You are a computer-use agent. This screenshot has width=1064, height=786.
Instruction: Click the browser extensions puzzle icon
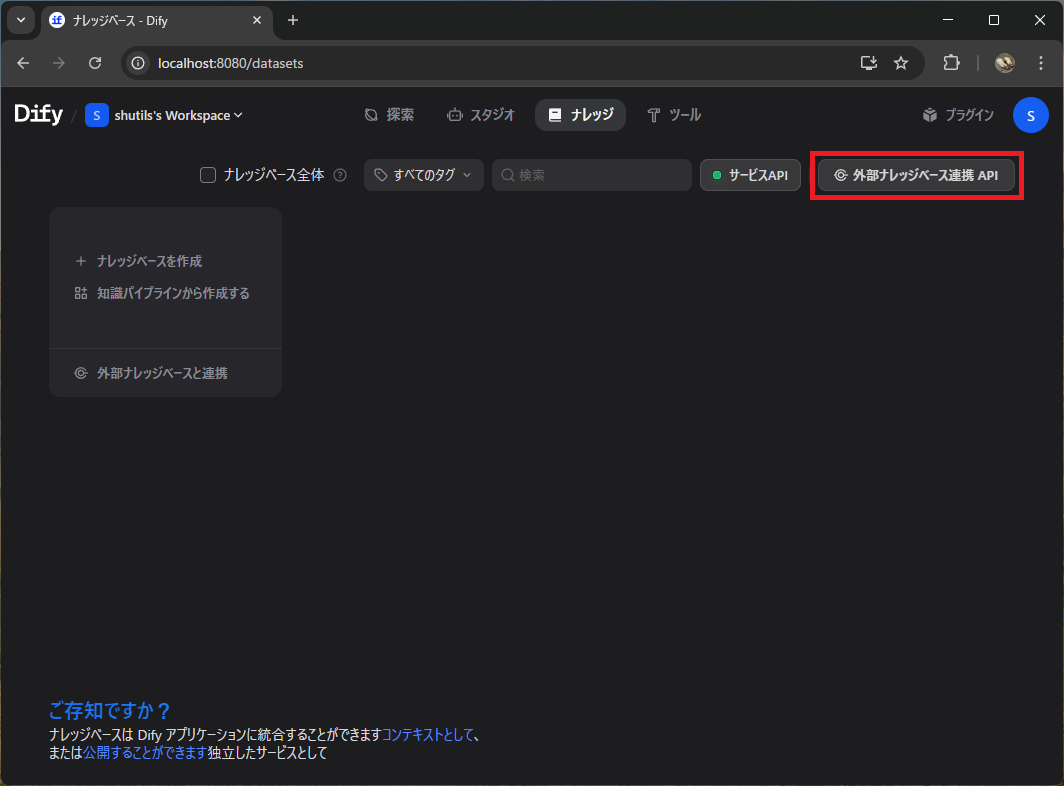click(951, 63)
